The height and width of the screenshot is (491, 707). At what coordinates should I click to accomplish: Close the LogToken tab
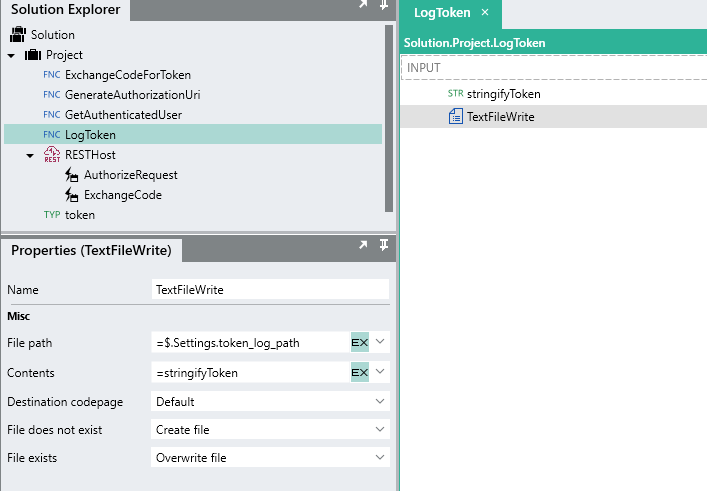tap(485, 13)
